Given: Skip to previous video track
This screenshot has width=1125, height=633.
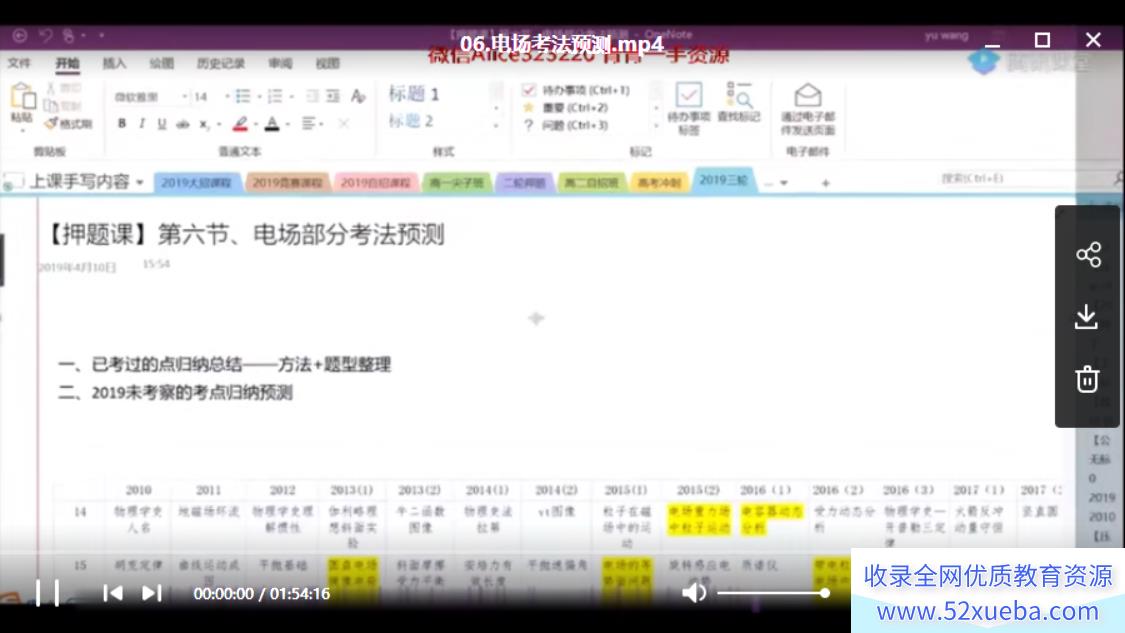Looking at the screenshot, I should pyautogui.click(x=113, y=594).
